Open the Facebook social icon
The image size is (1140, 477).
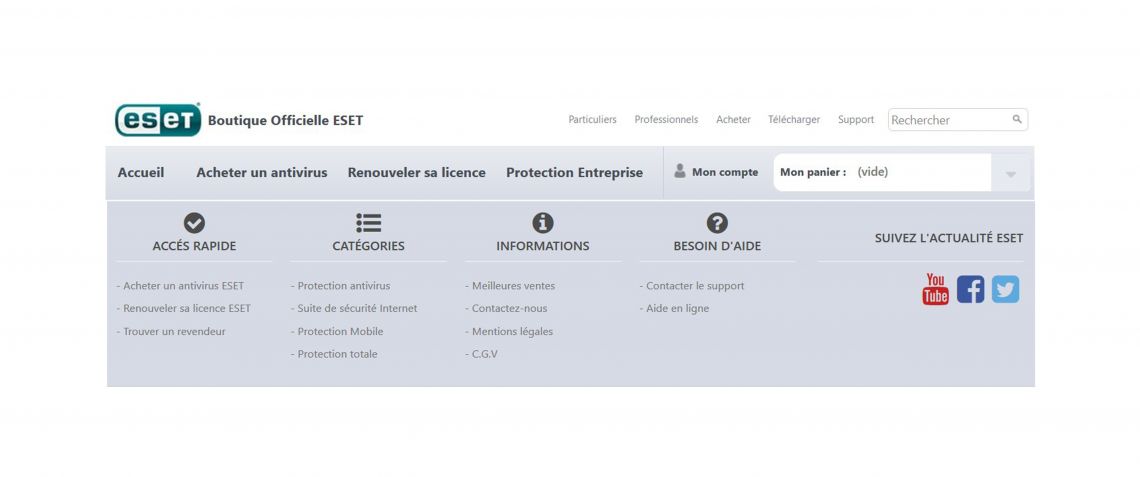(x=971, y=289)
